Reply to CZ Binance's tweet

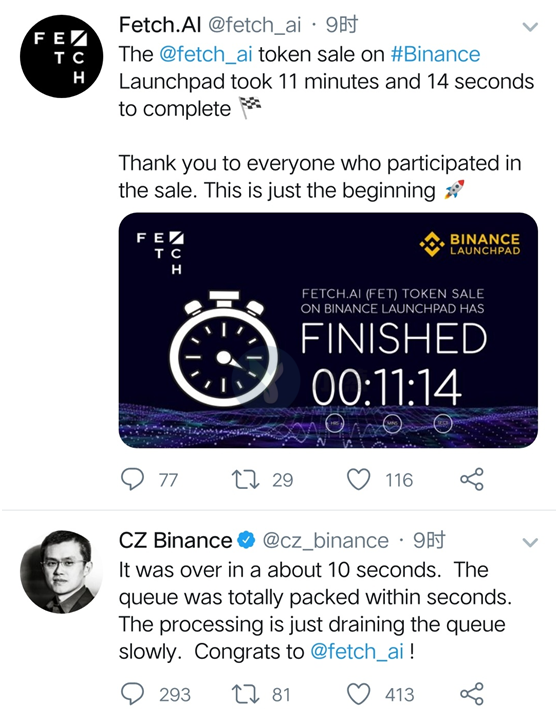tap(132, 694)
